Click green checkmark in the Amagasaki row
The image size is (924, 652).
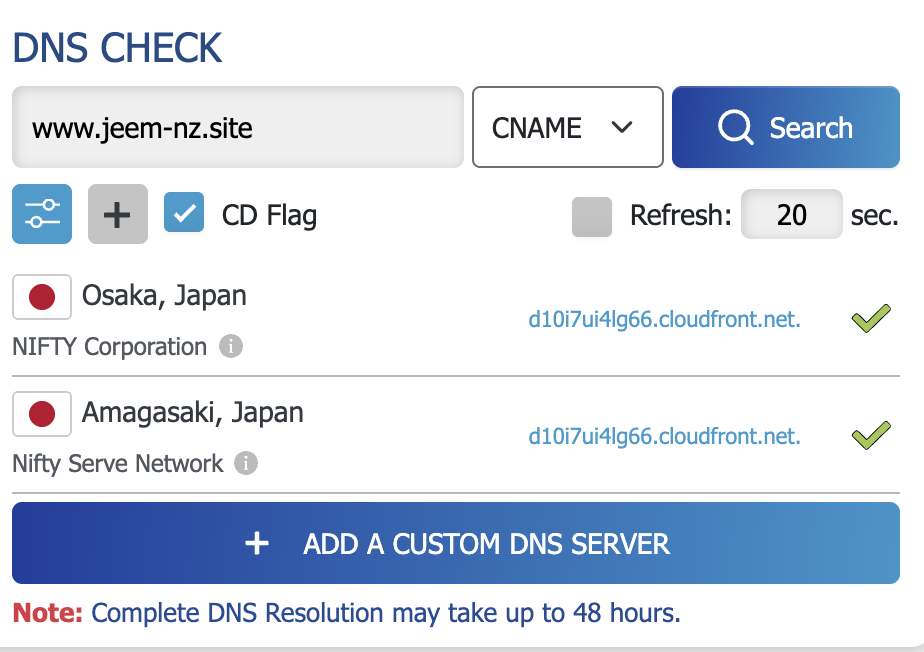(x=870, y=436)
